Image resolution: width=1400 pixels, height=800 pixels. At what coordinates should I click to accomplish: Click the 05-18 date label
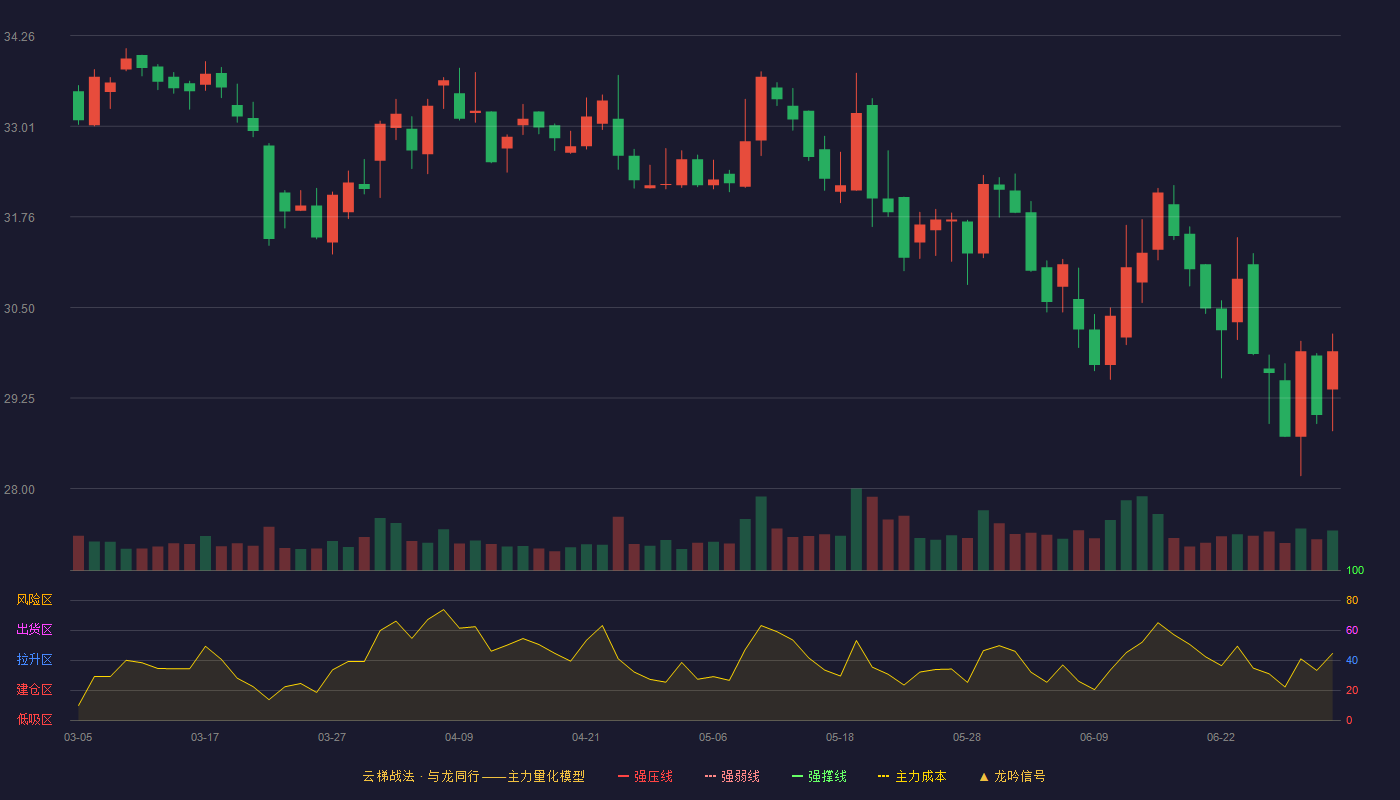(x=840, y=737)
